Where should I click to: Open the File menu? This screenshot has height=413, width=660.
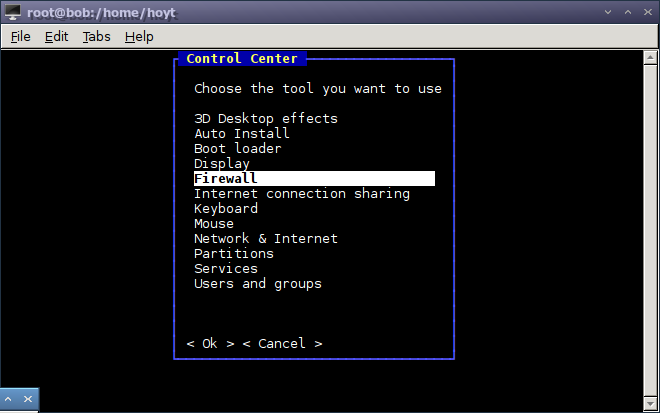click(21, 37)
